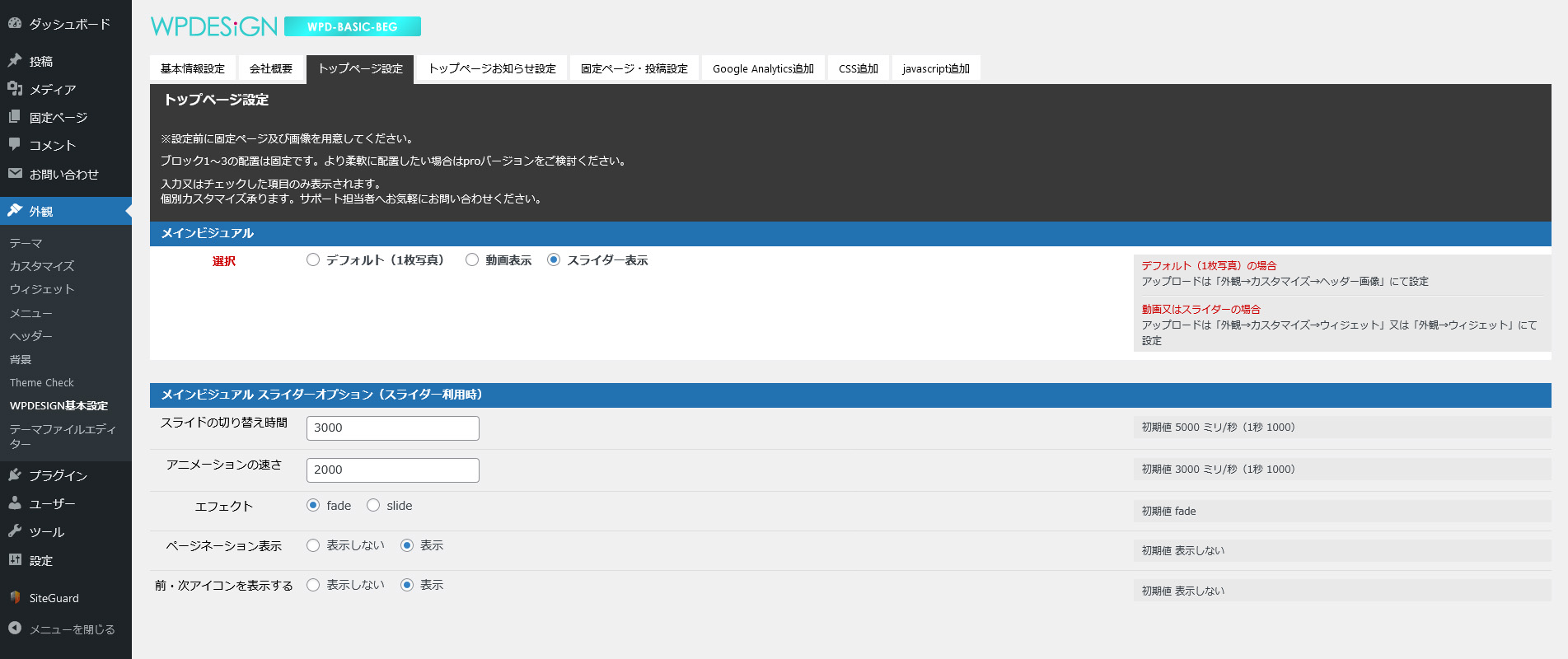Open the 基本情報設定 tab
Image resolution: width=1568 pixels, height=659 pixels.
pos(193,68)
